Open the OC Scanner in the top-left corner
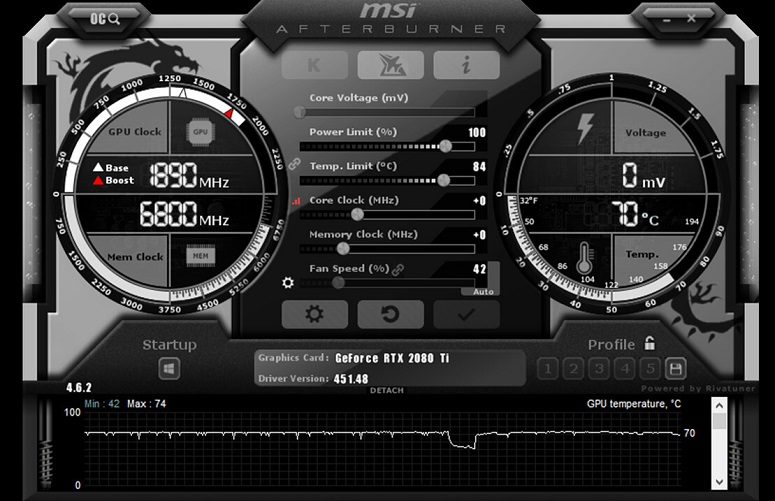 pos(106,18)
